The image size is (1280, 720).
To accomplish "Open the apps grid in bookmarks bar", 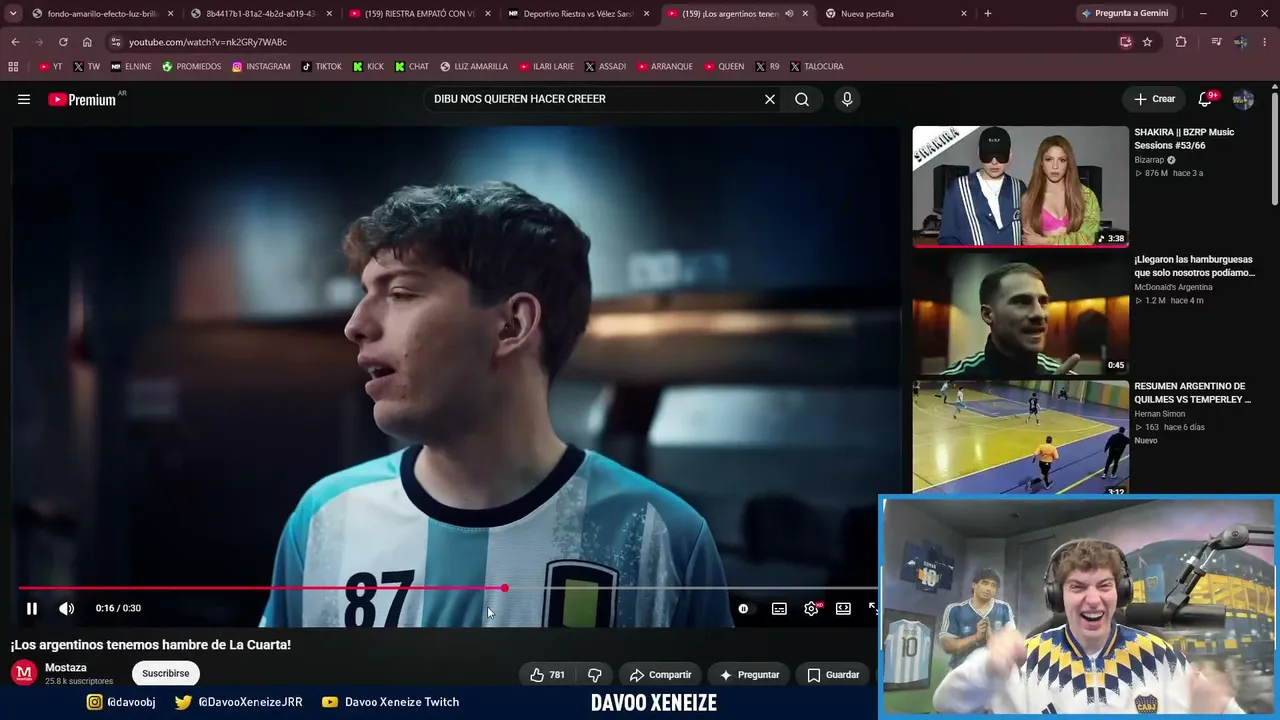I will pyautogui.click(x=13, y=67).
